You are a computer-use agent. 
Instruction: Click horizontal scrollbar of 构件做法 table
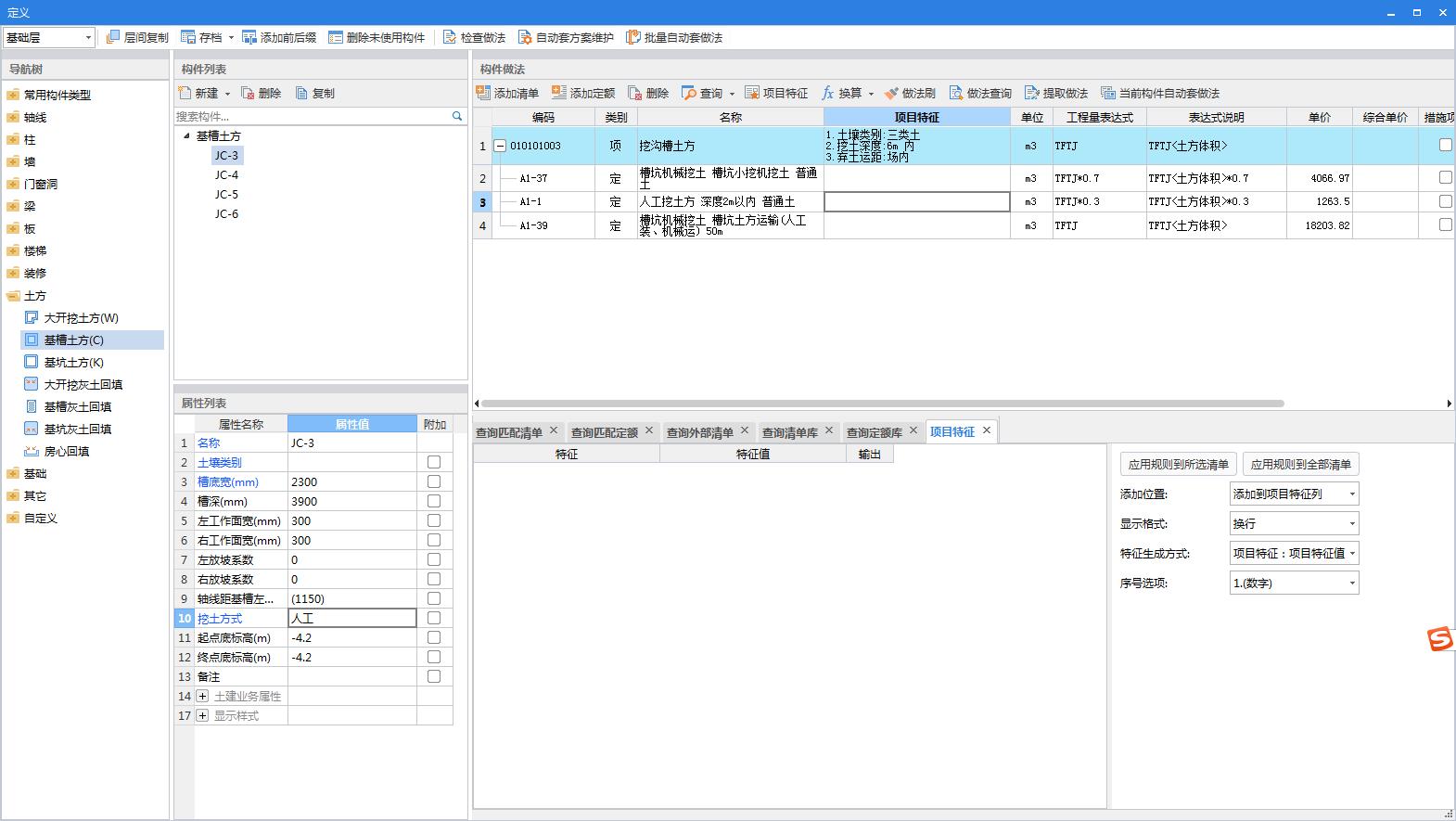[882, 404]
